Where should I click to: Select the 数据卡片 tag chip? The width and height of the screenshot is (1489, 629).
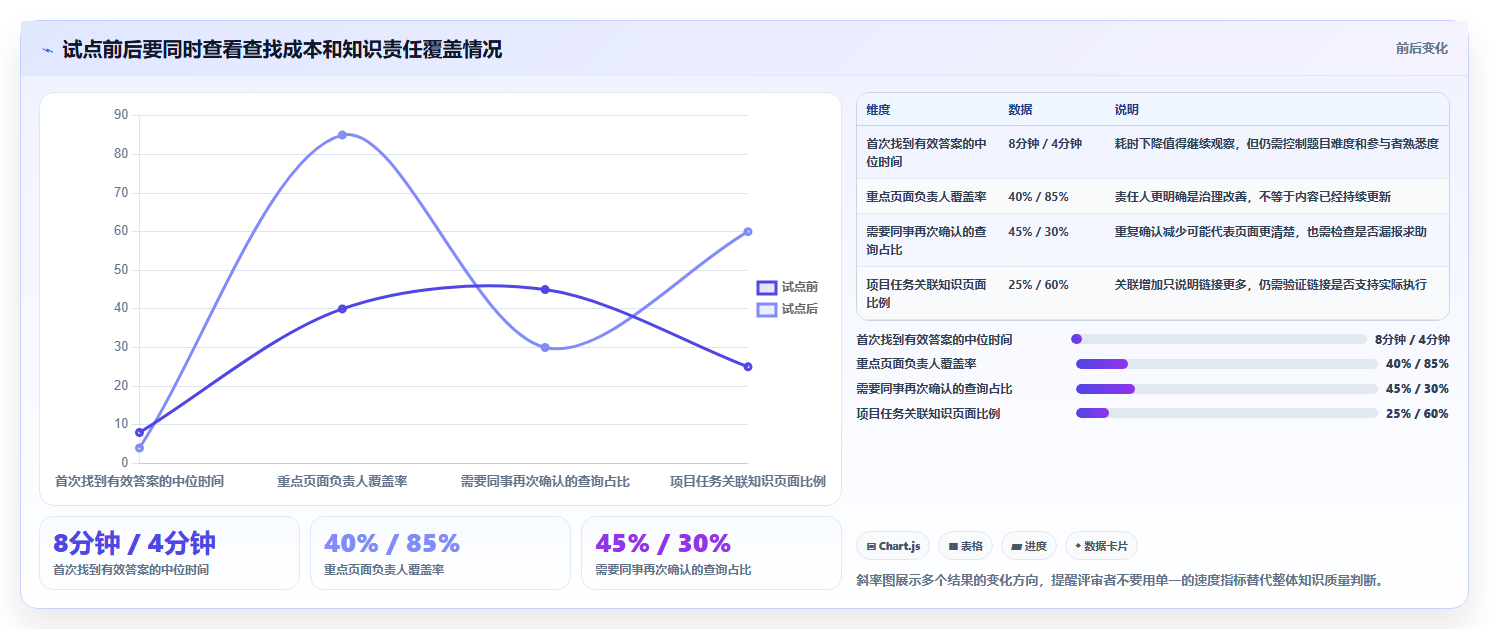pos(1101,546)
